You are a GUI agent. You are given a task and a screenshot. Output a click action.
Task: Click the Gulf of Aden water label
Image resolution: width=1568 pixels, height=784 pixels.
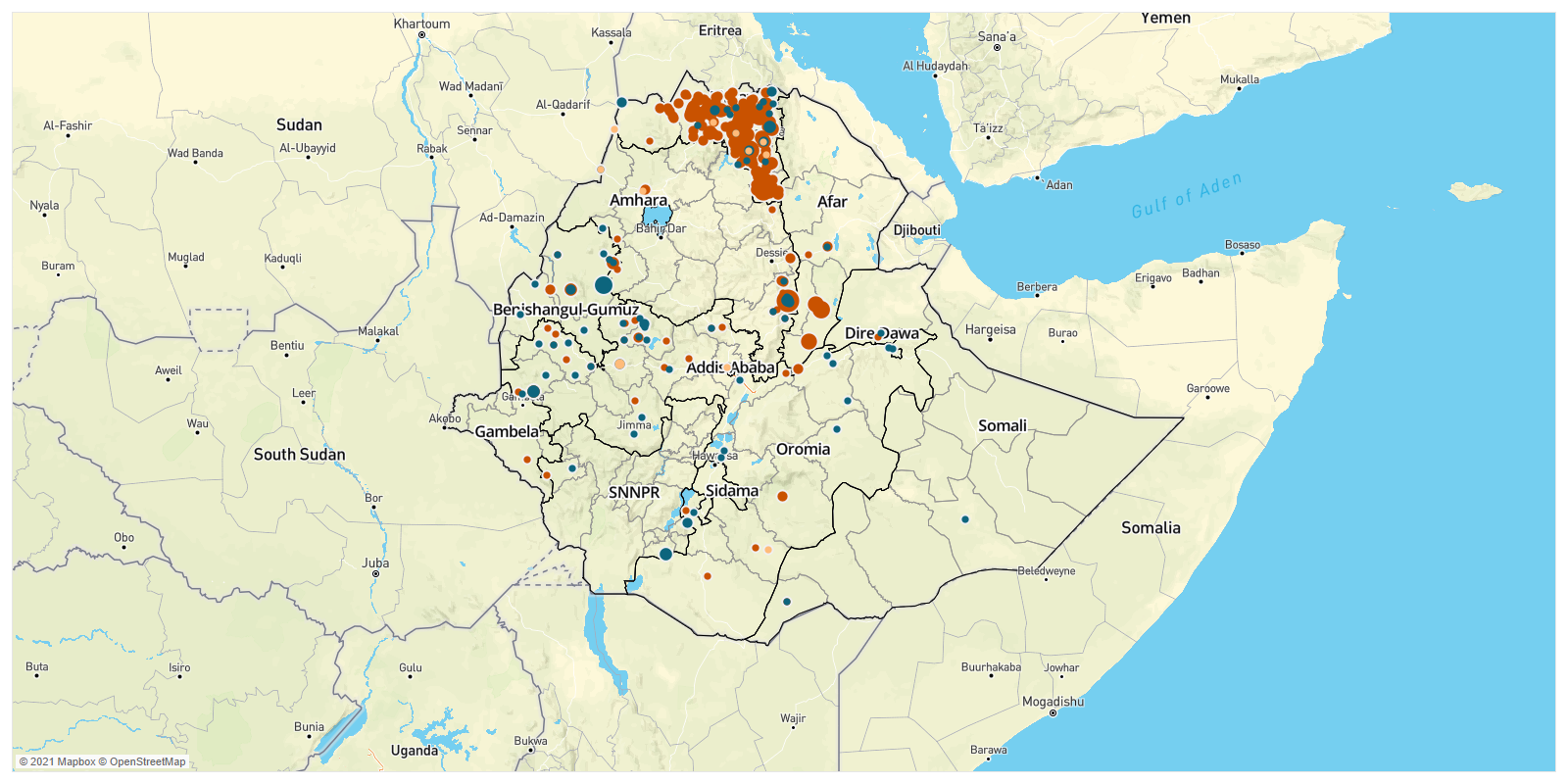(x=1186, y=196)
